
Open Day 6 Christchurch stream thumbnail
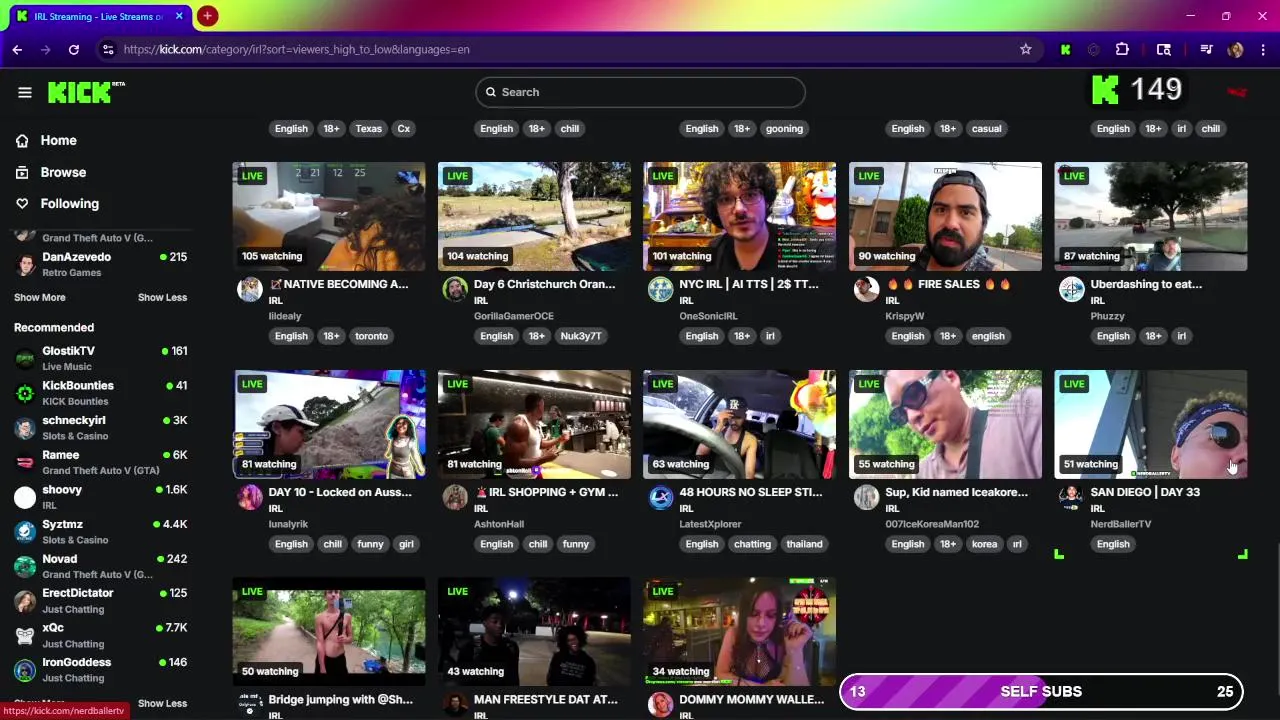pos(534,216)
